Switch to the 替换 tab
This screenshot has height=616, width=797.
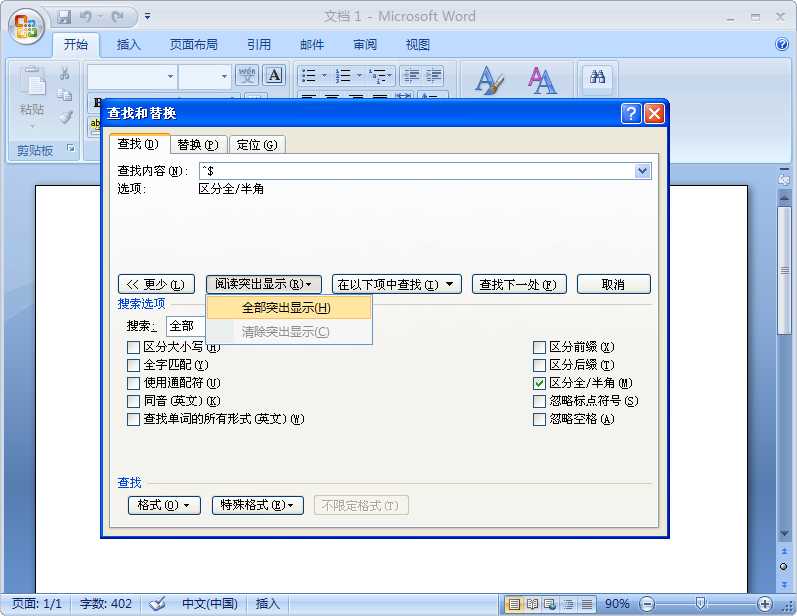click(198, 145)
